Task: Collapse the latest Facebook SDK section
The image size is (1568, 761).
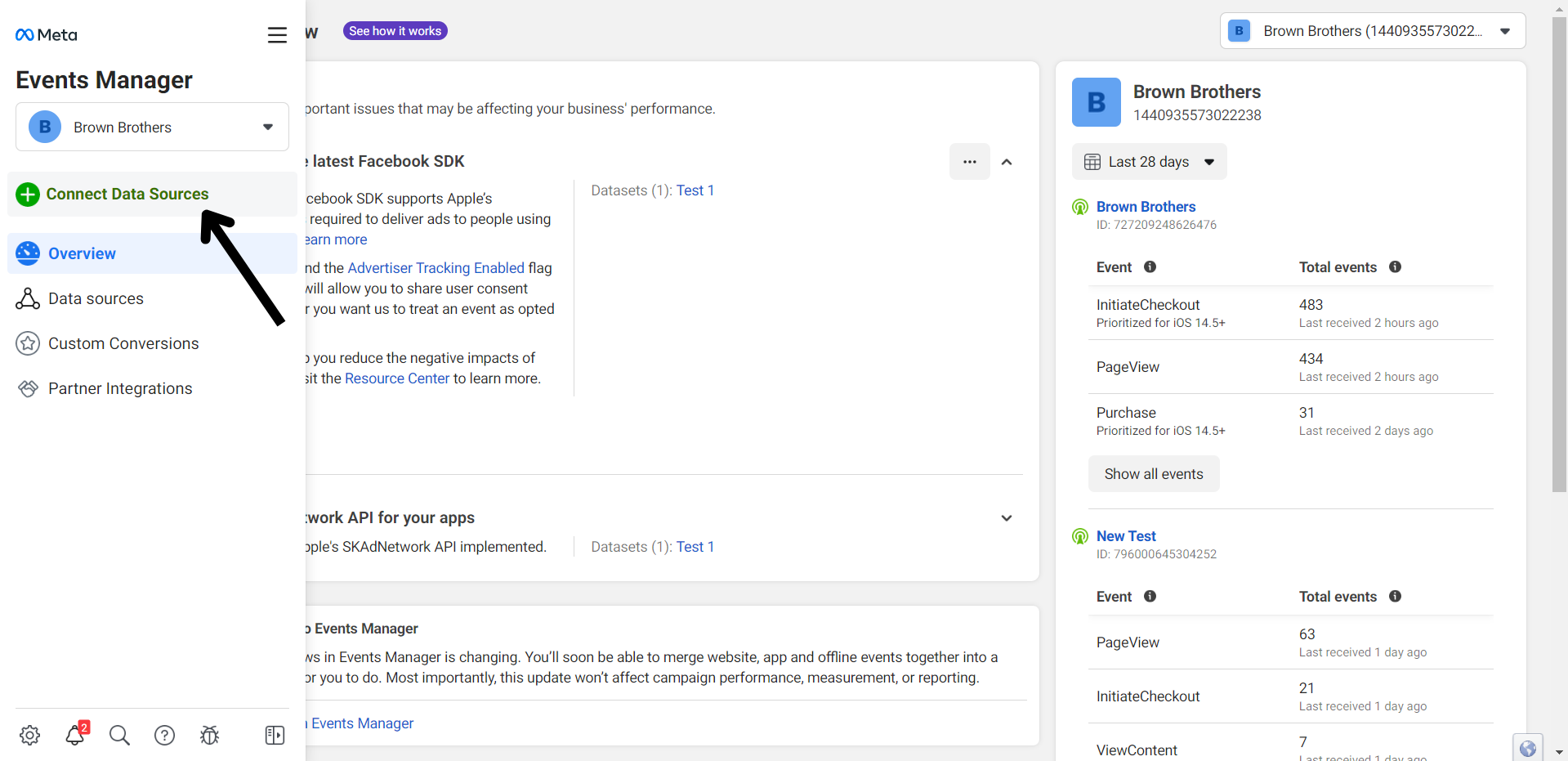Action: coord(1007,162)
